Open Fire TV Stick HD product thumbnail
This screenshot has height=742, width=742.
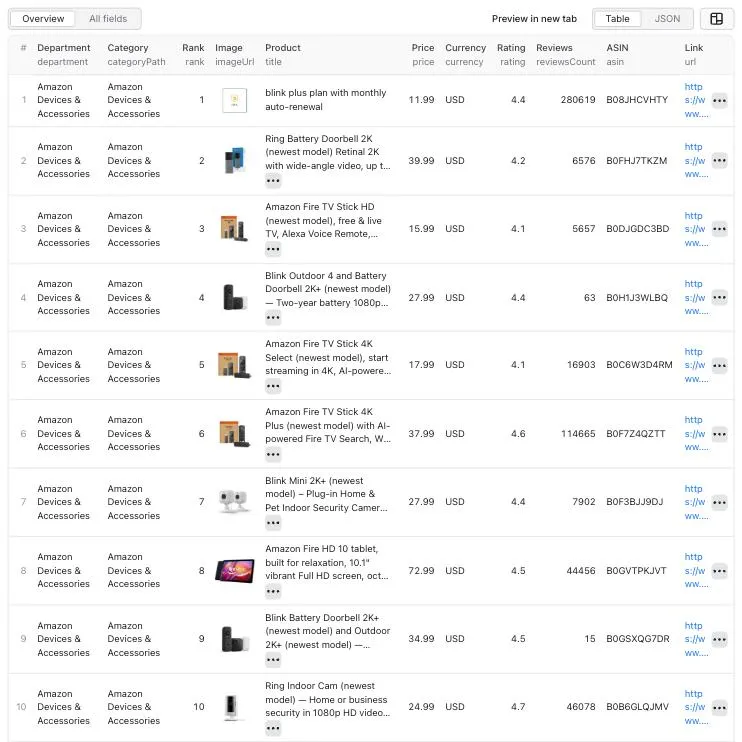point(234,229)
